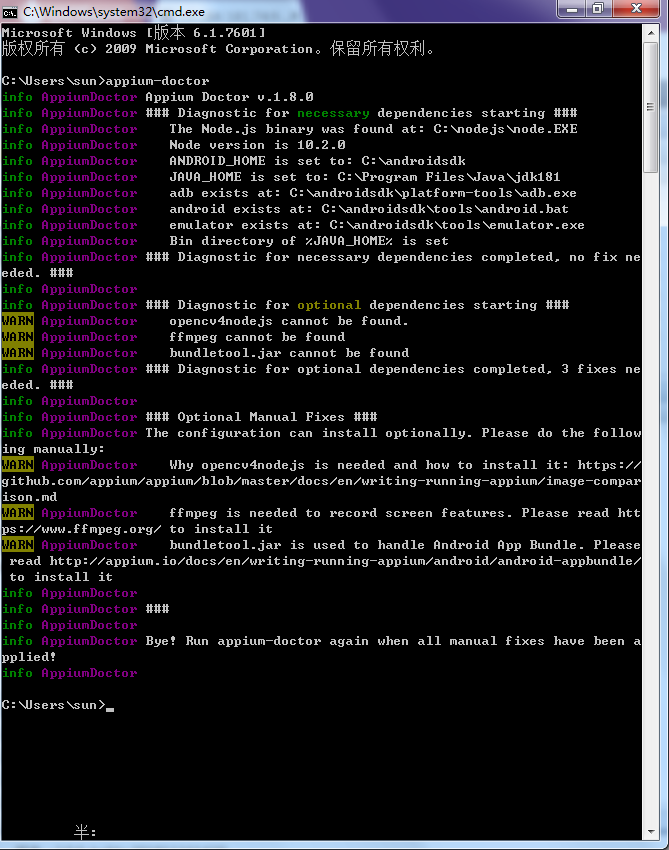Click the green word necessary
The width and height of the screenshot is (669, 850).
point(333,113)
